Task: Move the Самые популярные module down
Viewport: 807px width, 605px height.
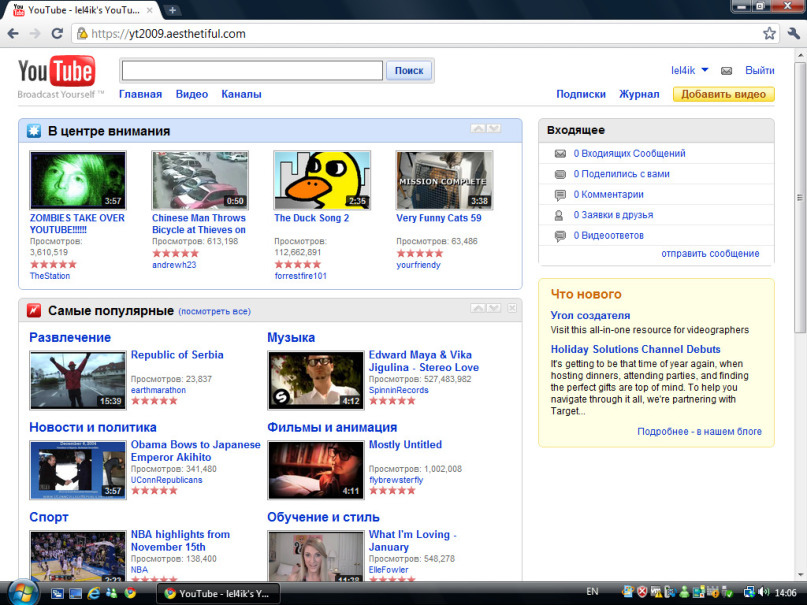Action: point(494,308)
